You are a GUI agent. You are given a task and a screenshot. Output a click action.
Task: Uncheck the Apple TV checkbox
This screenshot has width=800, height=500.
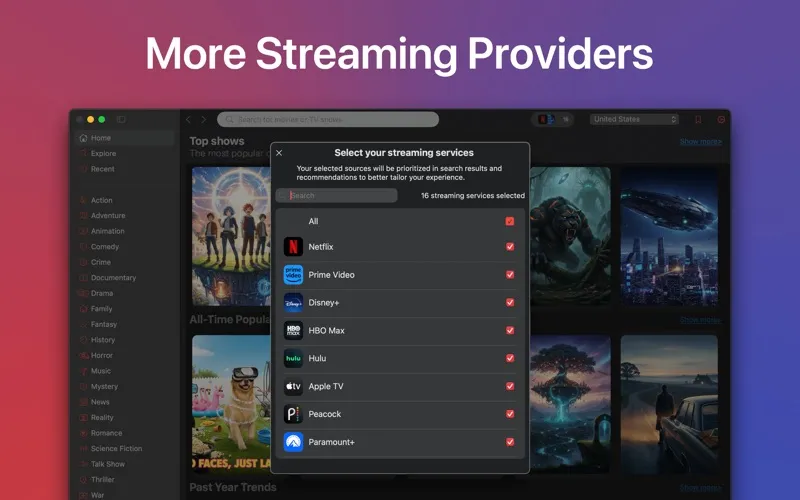point(509,386)
